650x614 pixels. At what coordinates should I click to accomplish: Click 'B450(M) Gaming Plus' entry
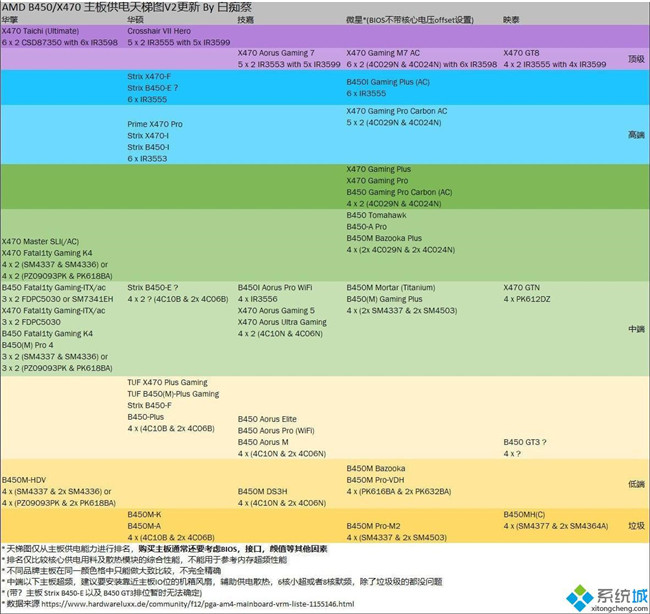click(384, 299)
